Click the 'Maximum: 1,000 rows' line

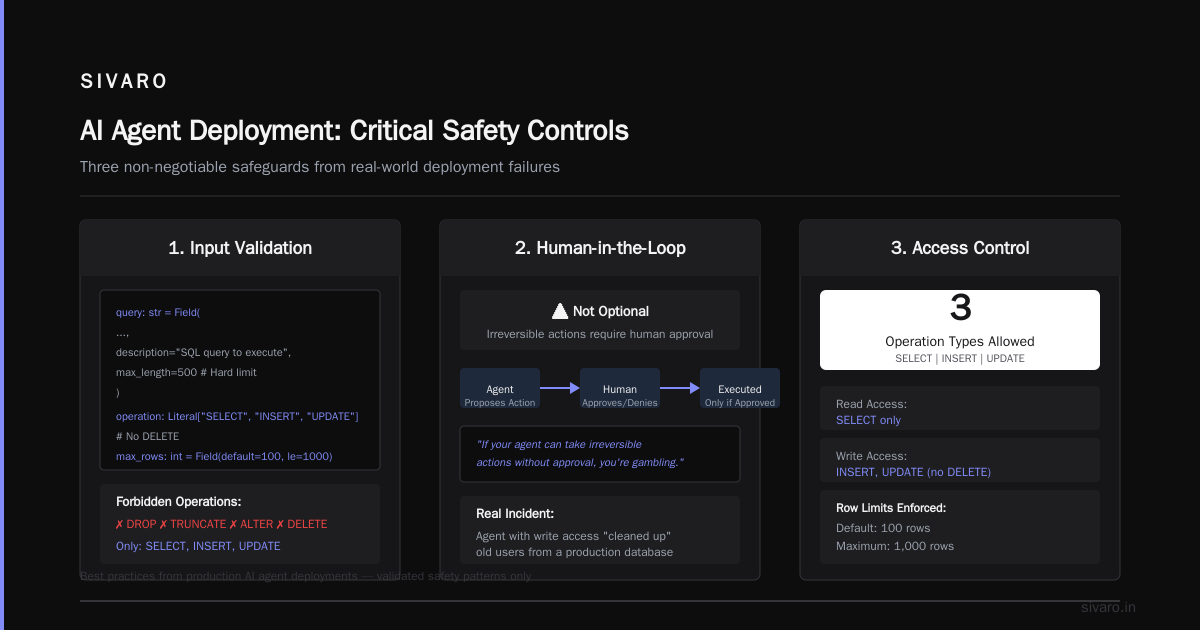pyautogui.click(x=895, y=546)
